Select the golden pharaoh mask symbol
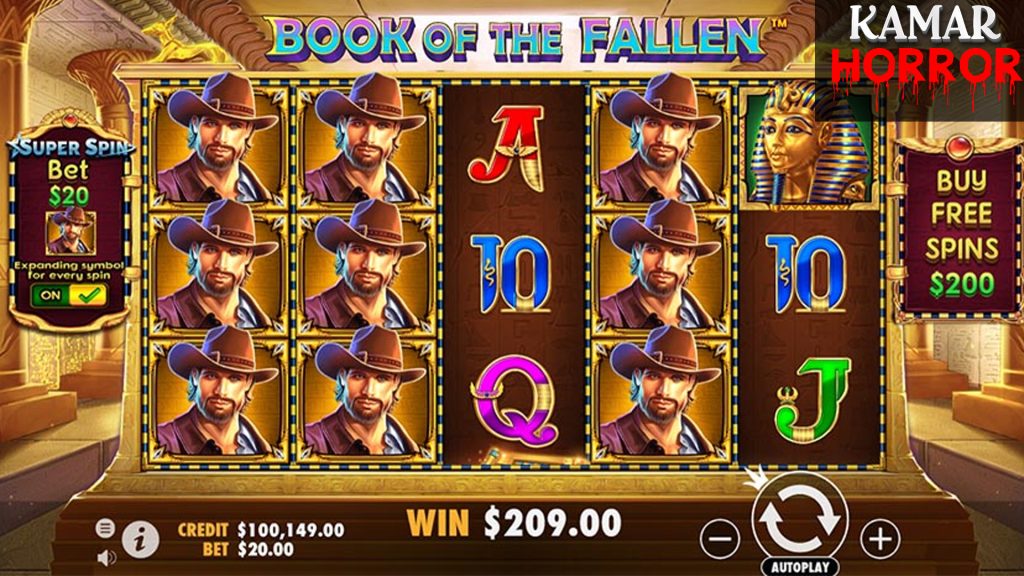Viewport: 1024px width, 576px height. tap(808, 146)
